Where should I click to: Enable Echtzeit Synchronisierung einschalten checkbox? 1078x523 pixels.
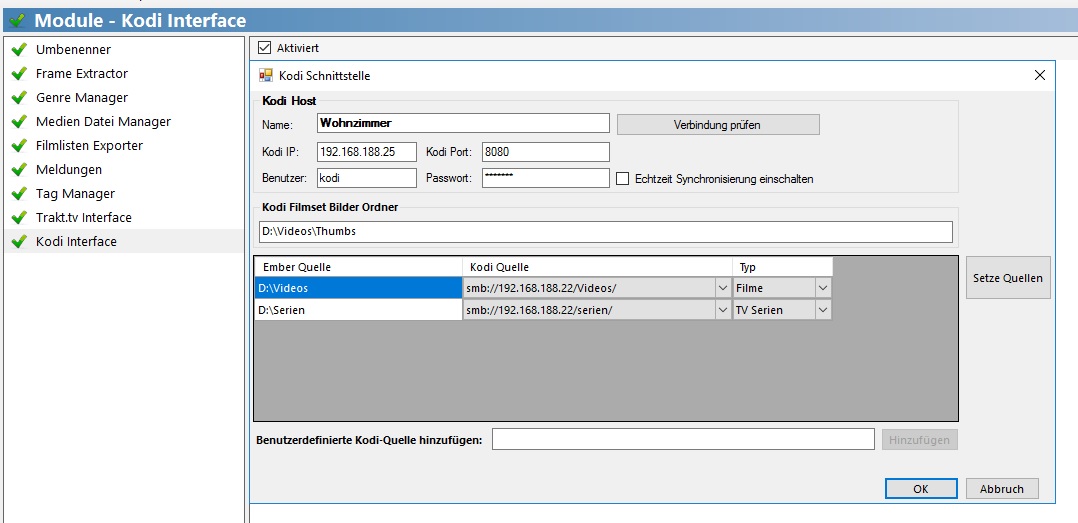coord(622,179)
